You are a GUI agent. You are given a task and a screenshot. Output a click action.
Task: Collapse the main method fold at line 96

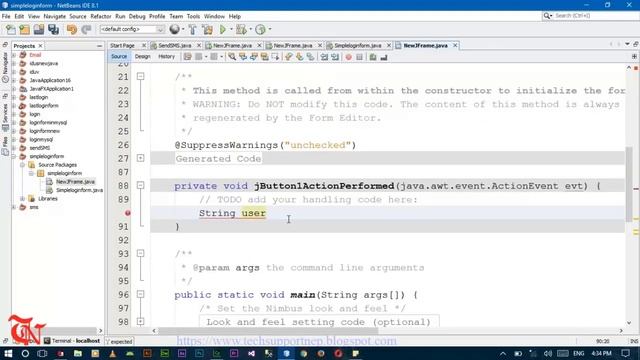pos(140,294)
